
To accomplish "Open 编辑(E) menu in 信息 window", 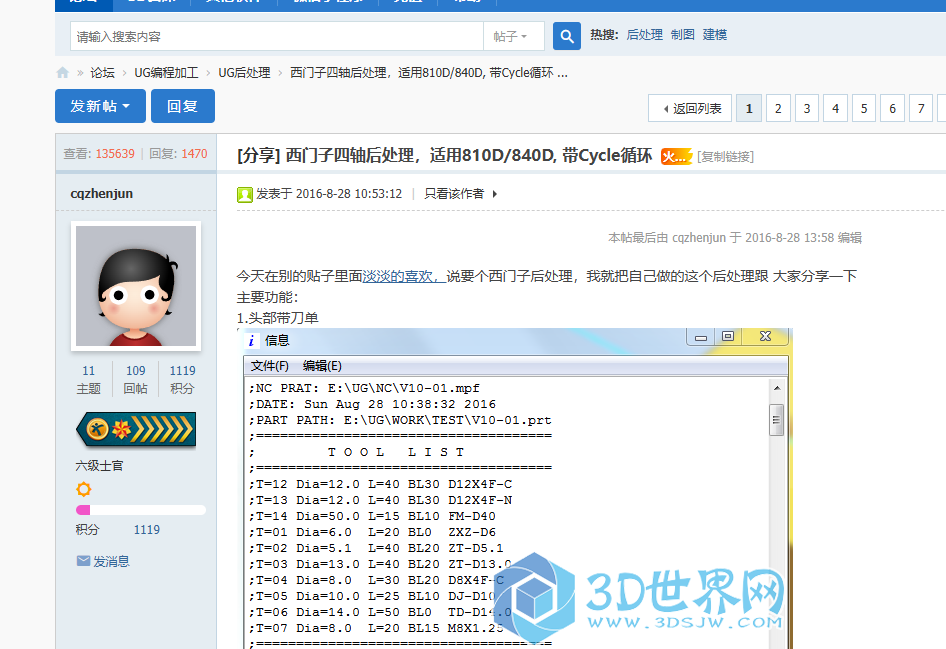I will coord(322,366).
